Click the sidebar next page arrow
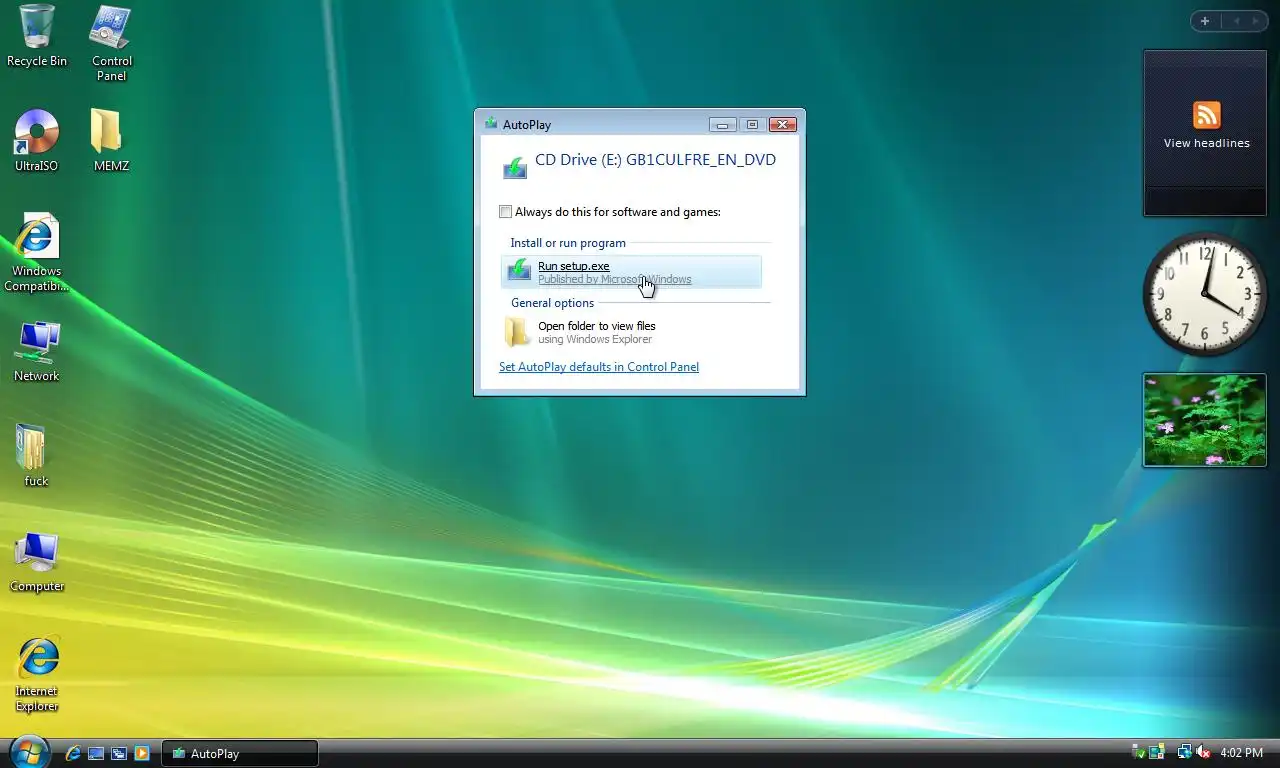The height and width of the screenshot is (768, 1280). [x=1255, y=21]
